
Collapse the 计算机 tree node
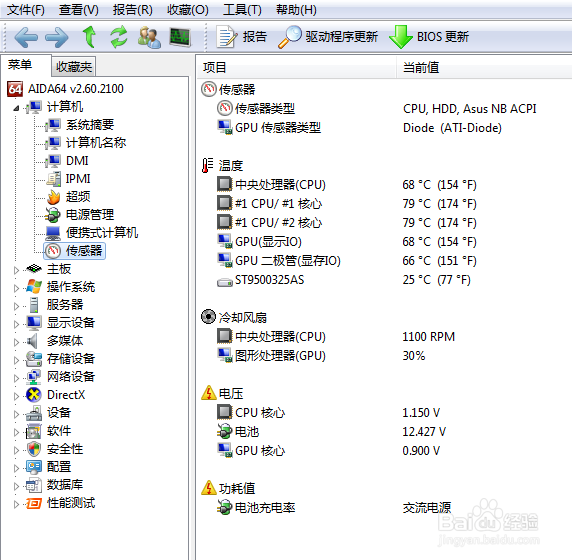[x=16, y=108]
